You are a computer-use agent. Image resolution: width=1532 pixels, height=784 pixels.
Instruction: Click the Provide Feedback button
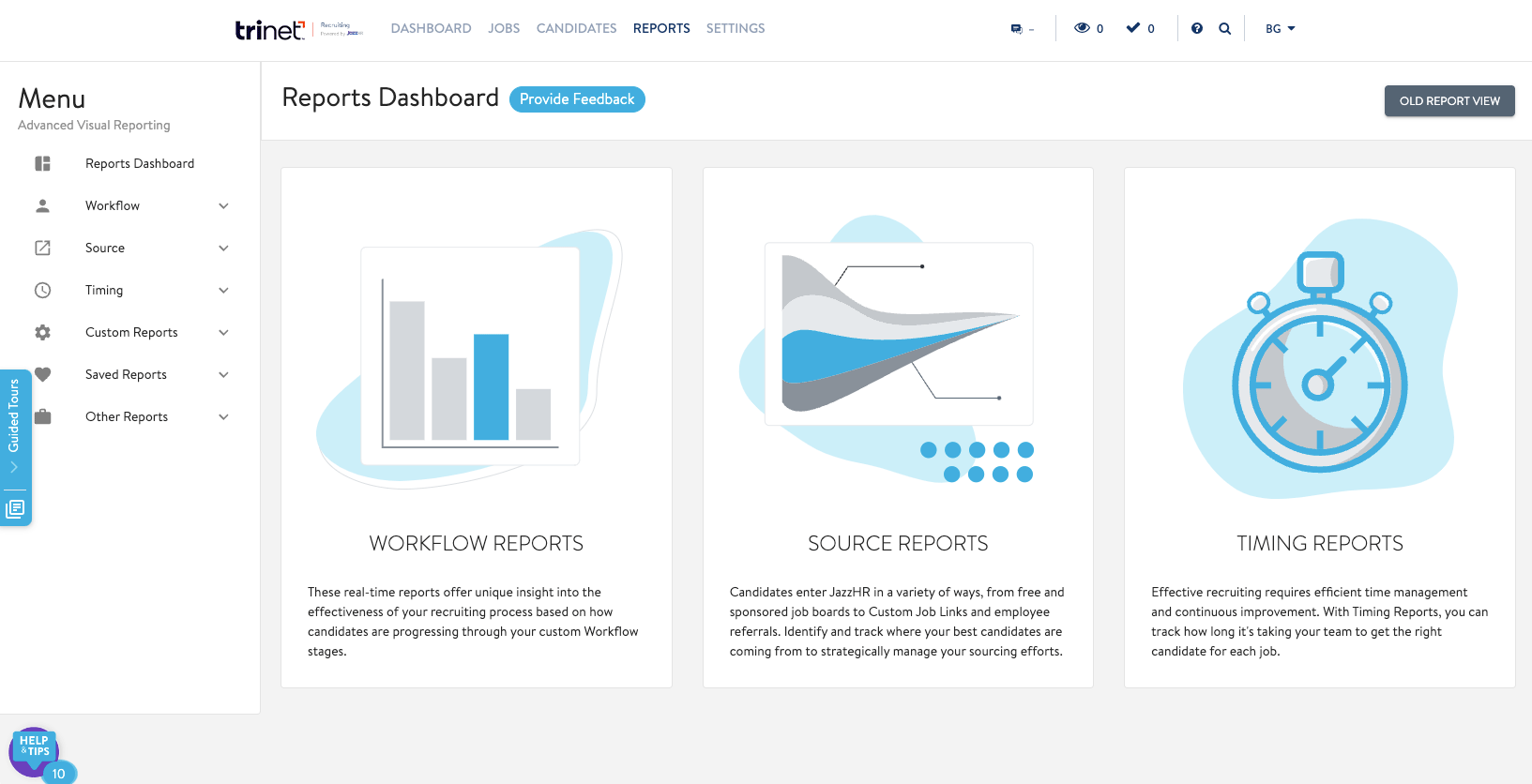click(577, 99)
